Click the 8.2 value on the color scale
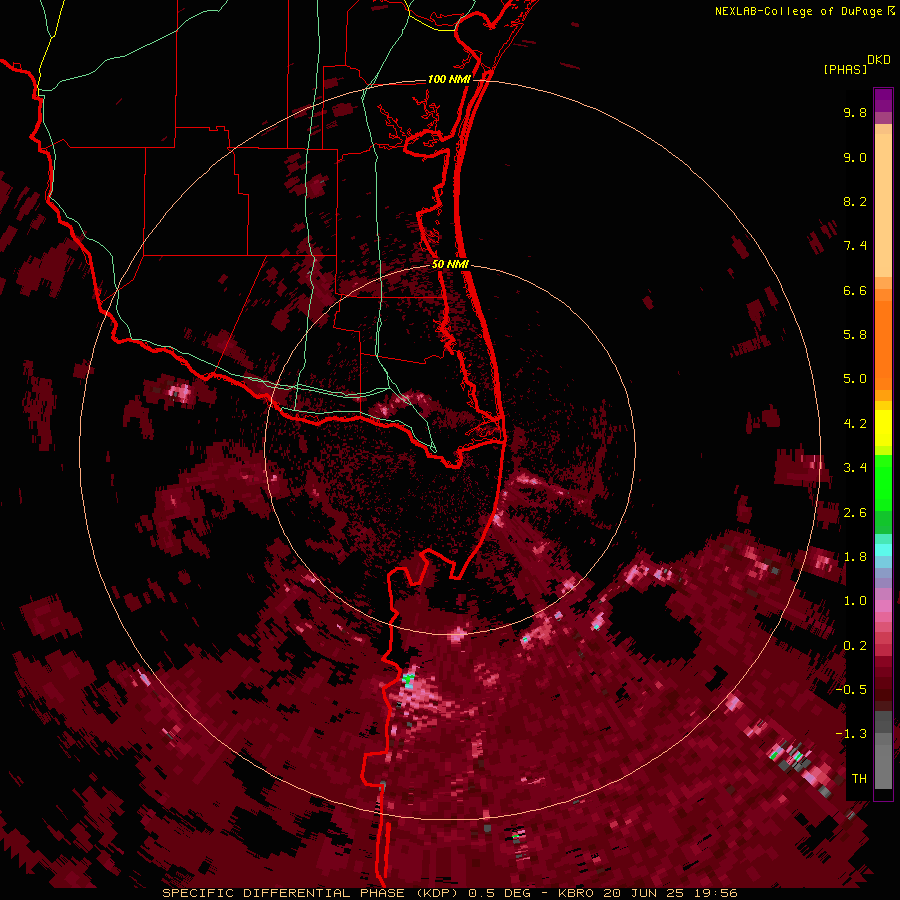The height and width of the screenshot is (900, 900). (855, 201)
